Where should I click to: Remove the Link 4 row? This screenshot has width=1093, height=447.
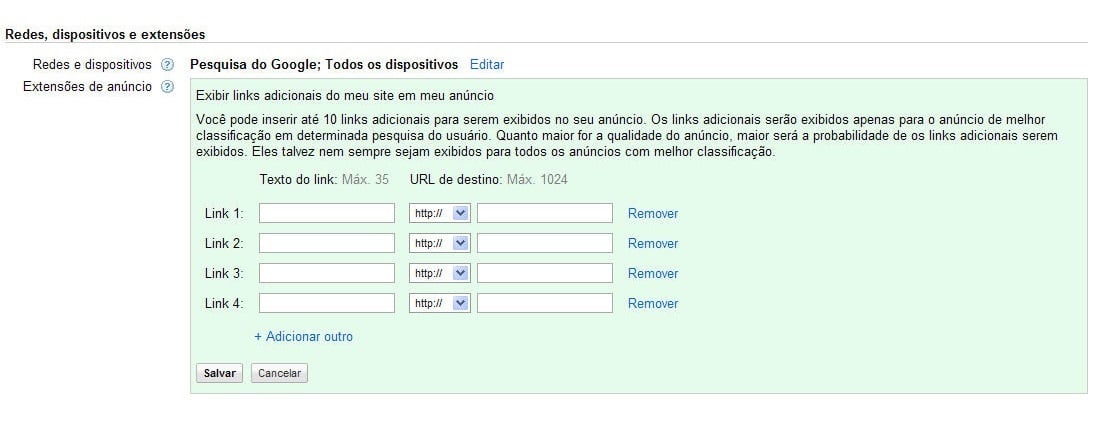click(x=652, y=303)
